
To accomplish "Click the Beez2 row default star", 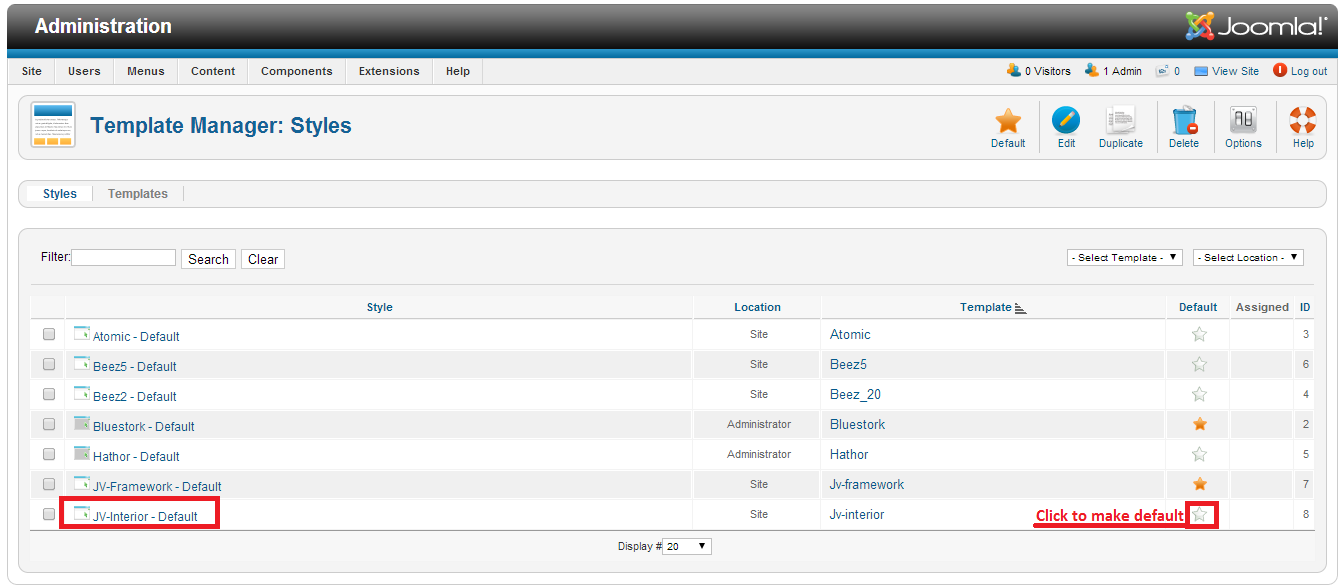I will point(1200,394).
